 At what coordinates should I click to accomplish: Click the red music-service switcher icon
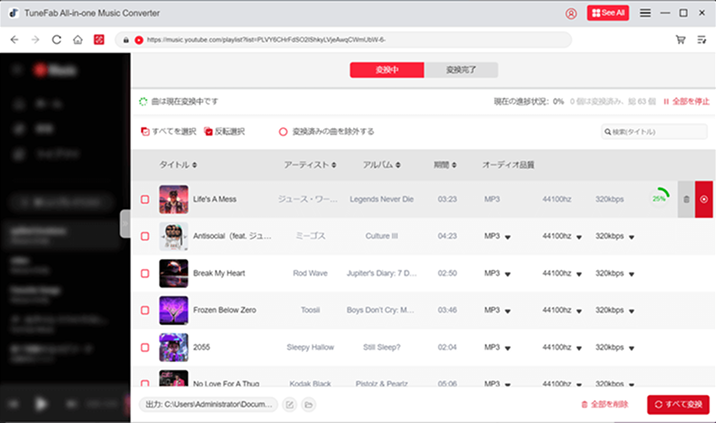pos(99,40)
